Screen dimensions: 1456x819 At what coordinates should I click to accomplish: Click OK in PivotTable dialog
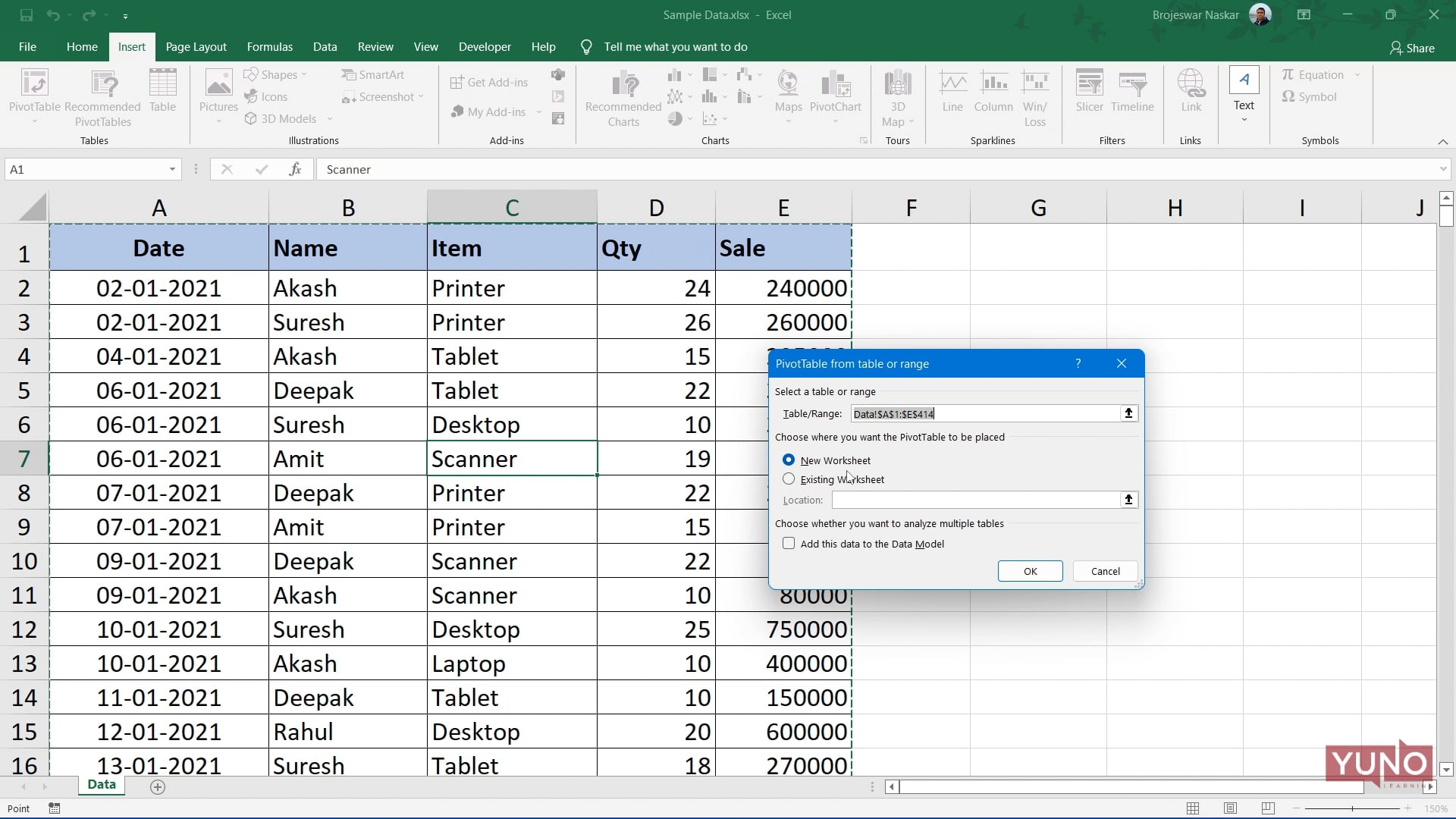[x=1030, y=571]
